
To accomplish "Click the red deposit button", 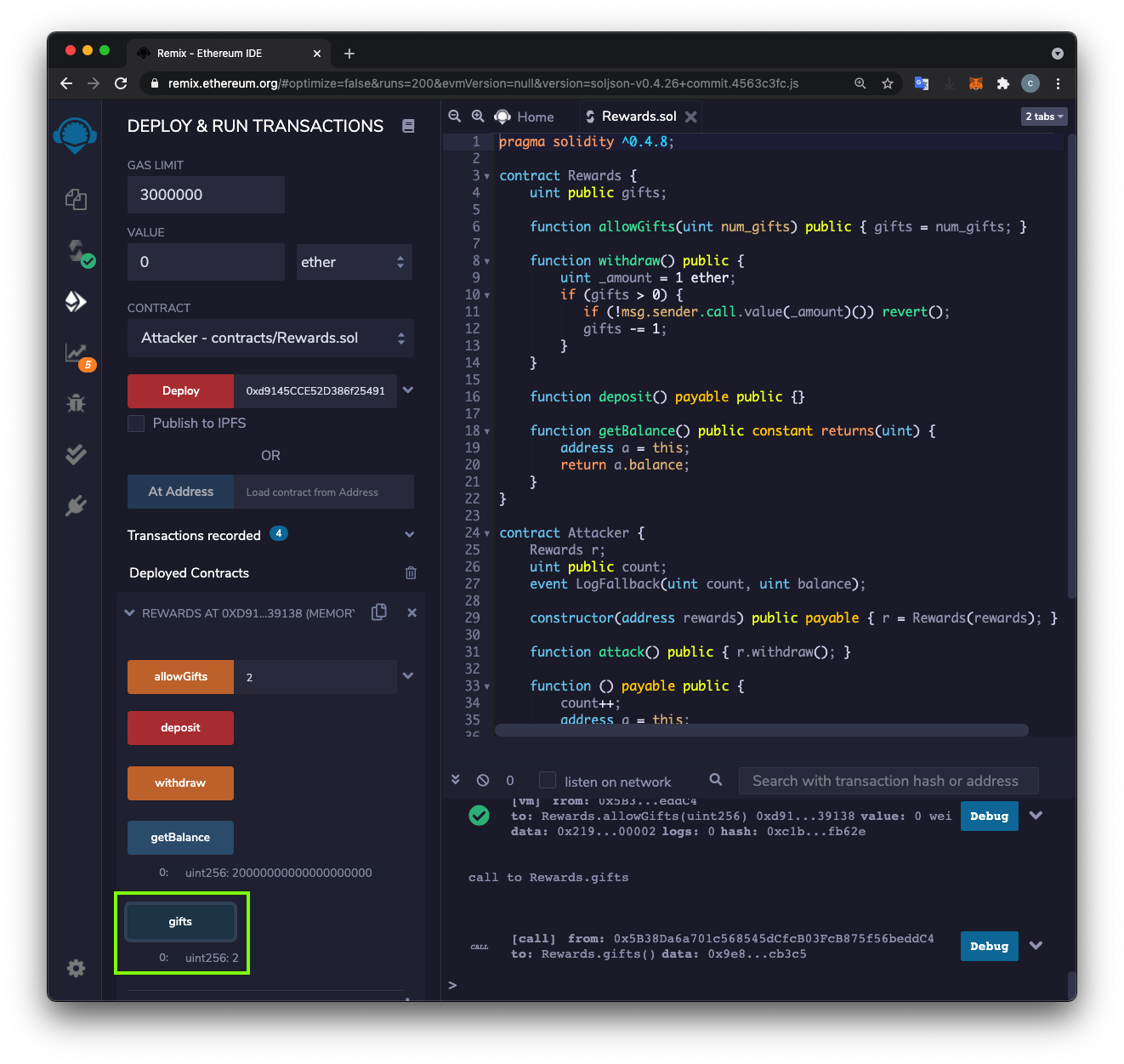I will point(180,728).
